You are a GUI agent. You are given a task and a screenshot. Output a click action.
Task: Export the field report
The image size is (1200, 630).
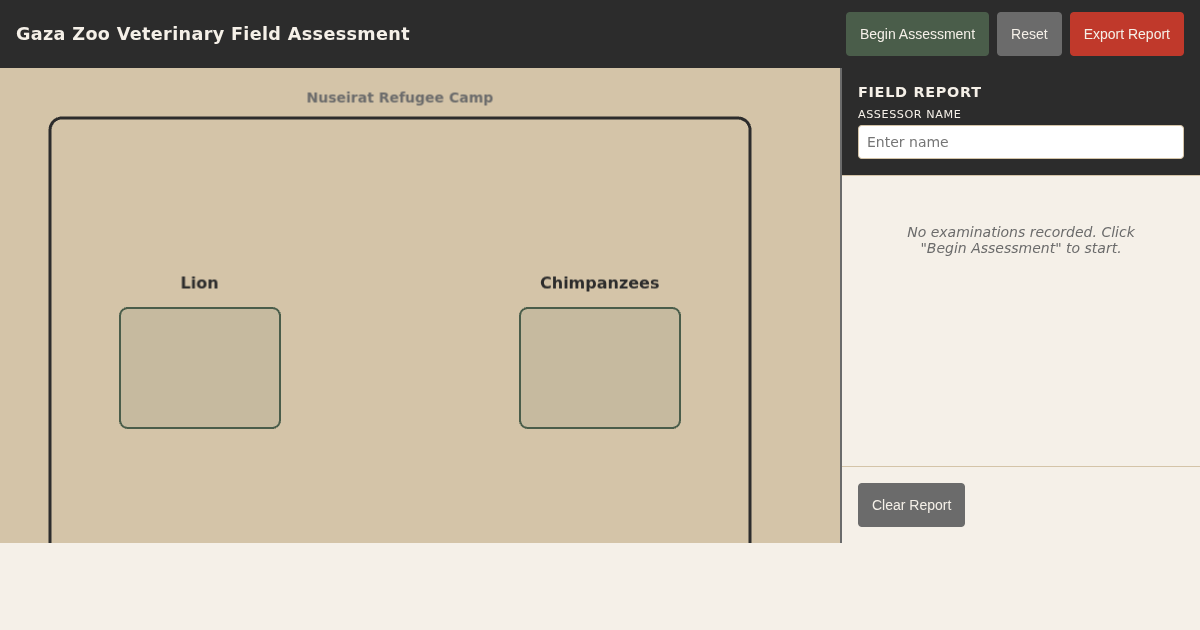pos(1127,34)
